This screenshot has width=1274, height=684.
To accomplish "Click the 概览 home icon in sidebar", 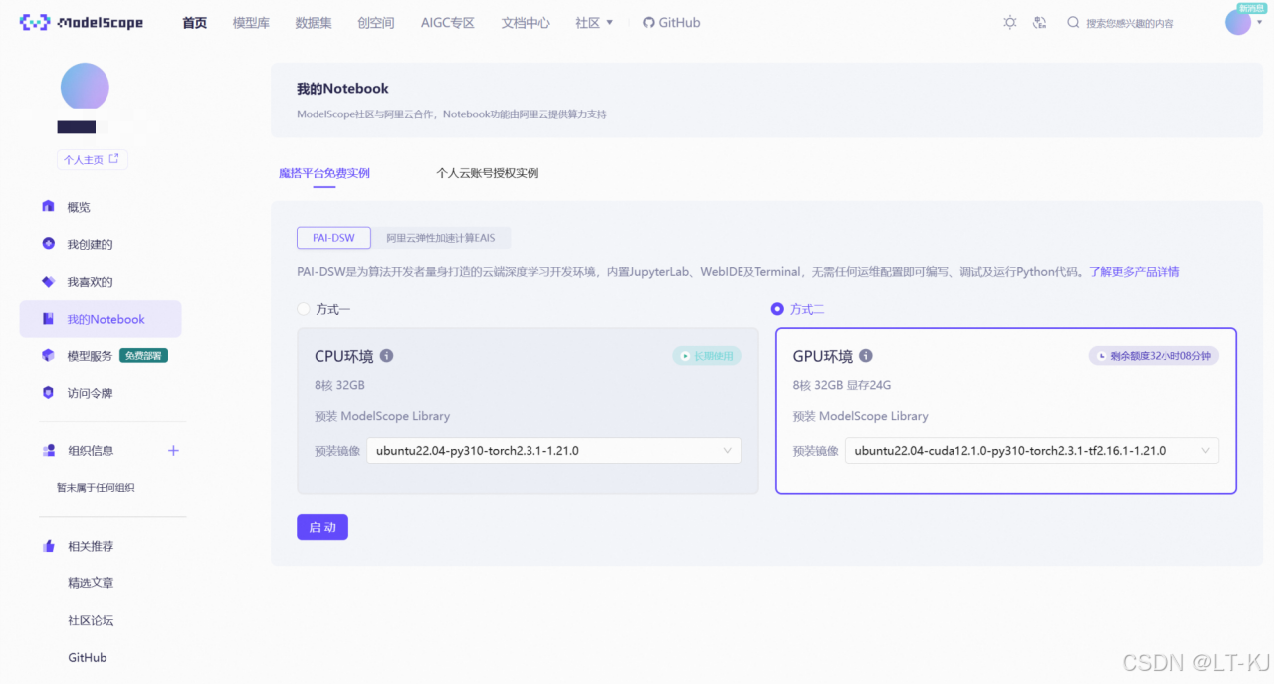I will click(x=48, y=206).
